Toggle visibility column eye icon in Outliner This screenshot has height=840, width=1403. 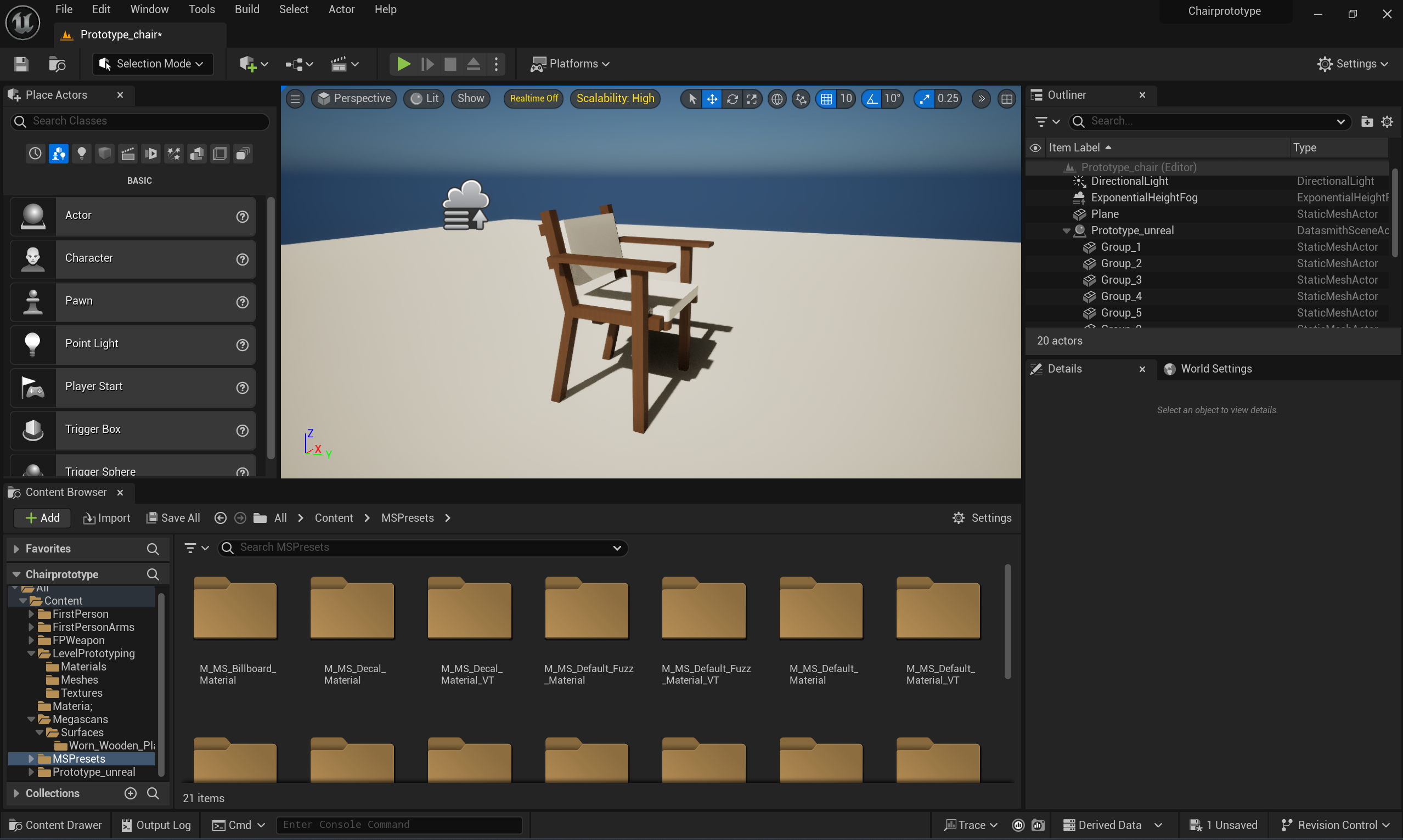coord(1035,148)
